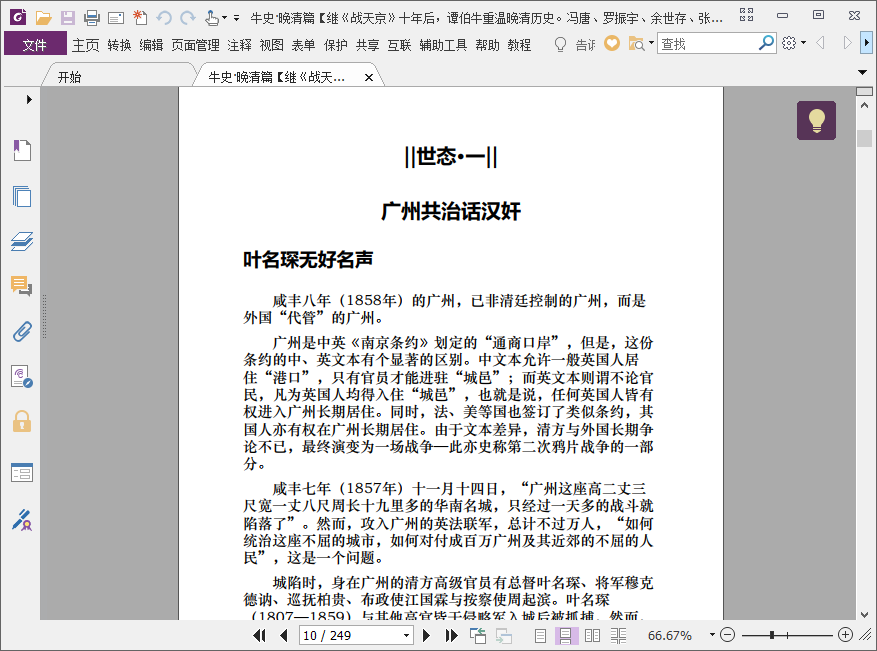
Task: Open the 互联 ribbon tab
Action: tap(399, 45)
